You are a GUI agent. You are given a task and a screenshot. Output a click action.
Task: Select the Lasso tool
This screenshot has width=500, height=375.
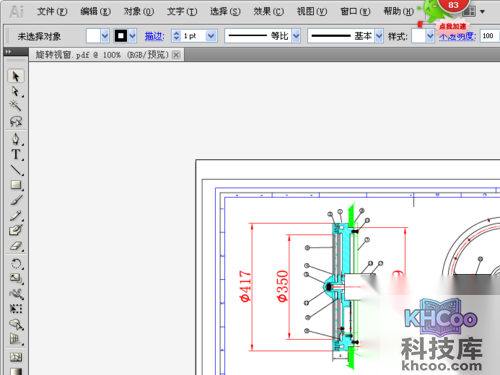click(x=16, y=121)
